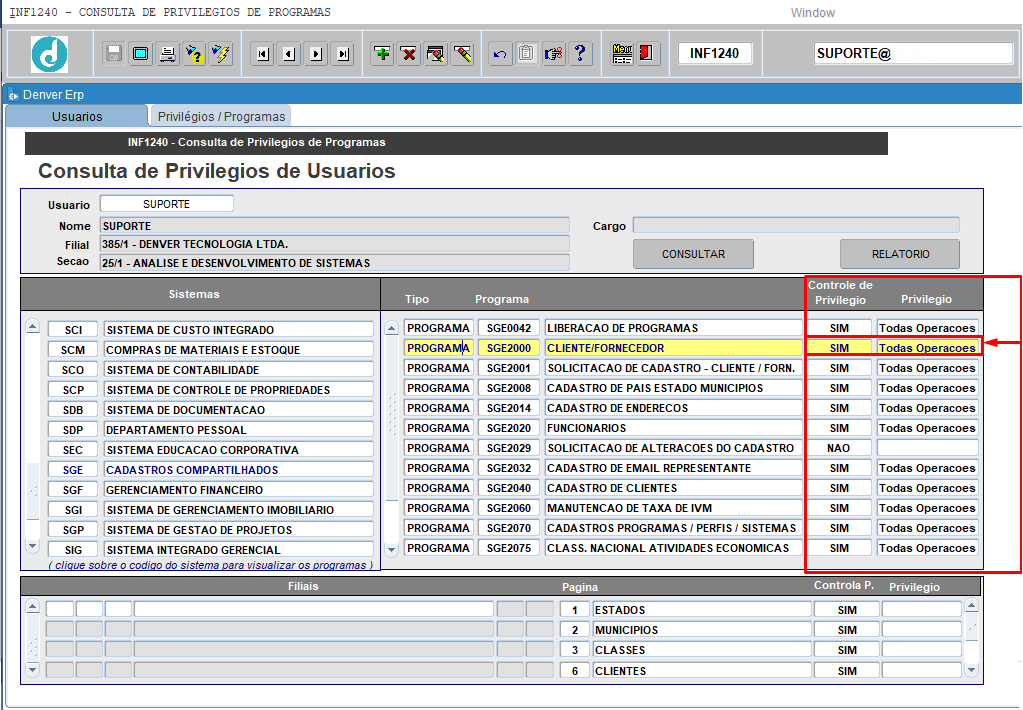Go to the next record
1023x710 pixels.
coord(316,54)
